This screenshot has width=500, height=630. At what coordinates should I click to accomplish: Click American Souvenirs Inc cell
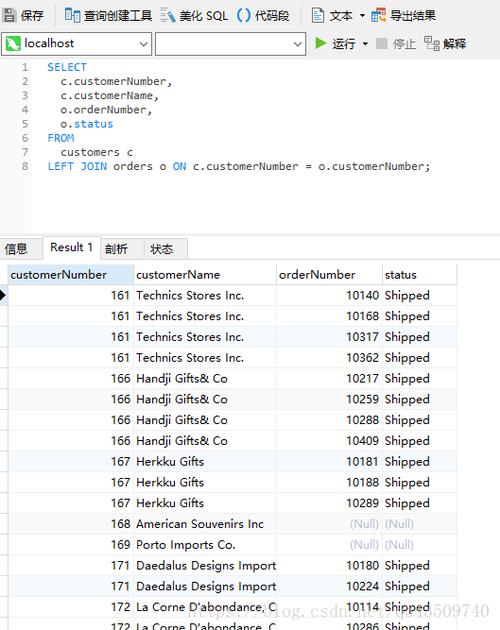[x=205, y=524]
